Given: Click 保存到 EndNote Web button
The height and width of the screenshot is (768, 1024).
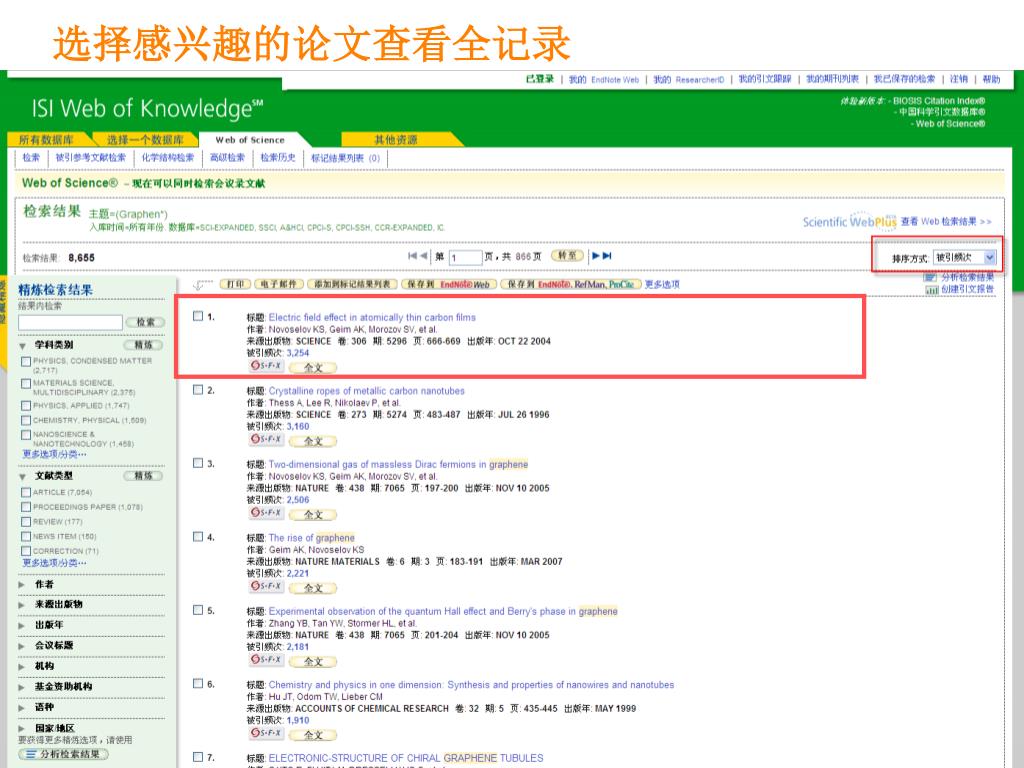Looking at the screenshot, I should click(x=449, y=285).
